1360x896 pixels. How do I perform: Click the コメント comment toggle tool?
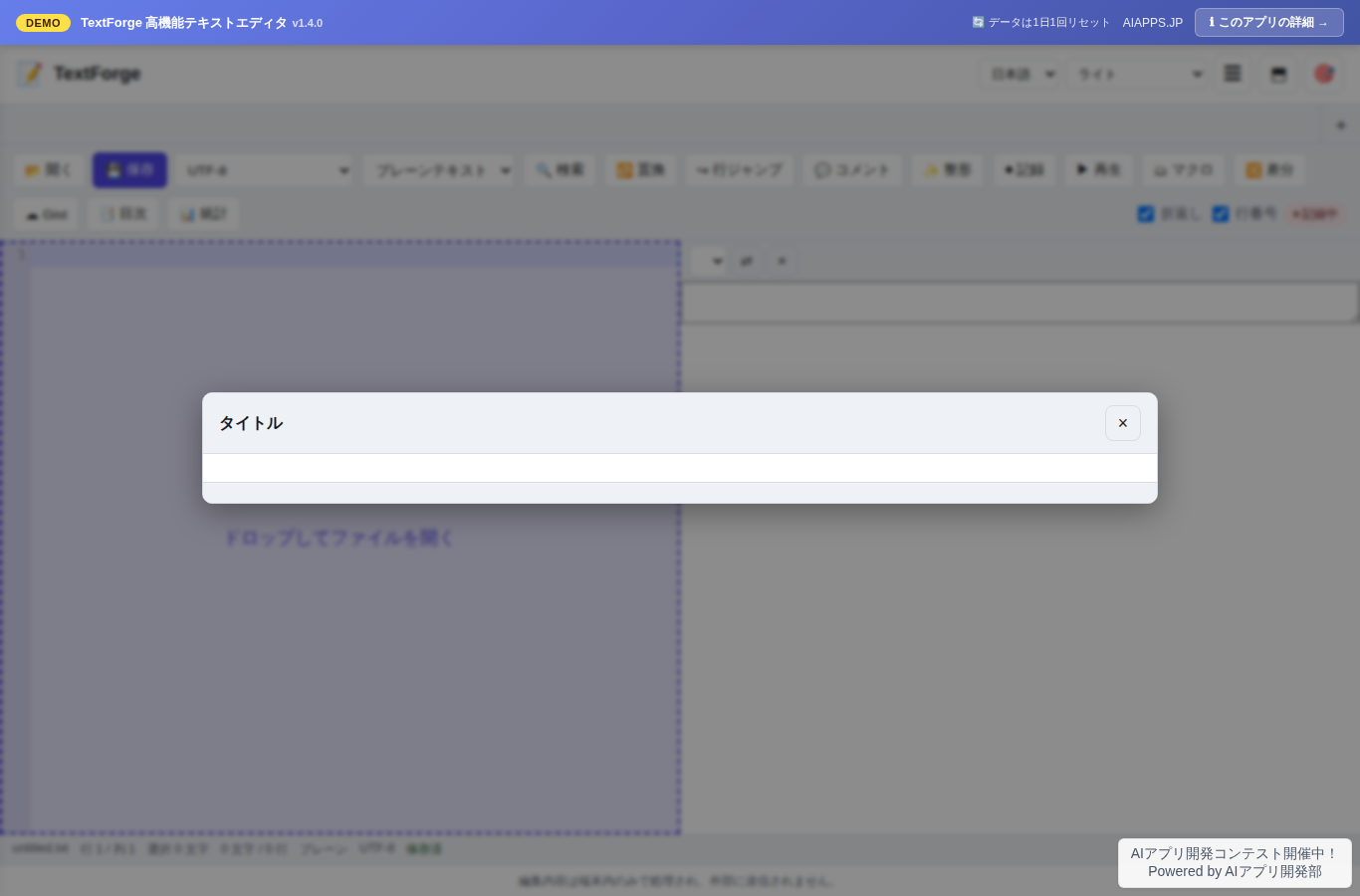pyautogui.click(x=852, y=170)
